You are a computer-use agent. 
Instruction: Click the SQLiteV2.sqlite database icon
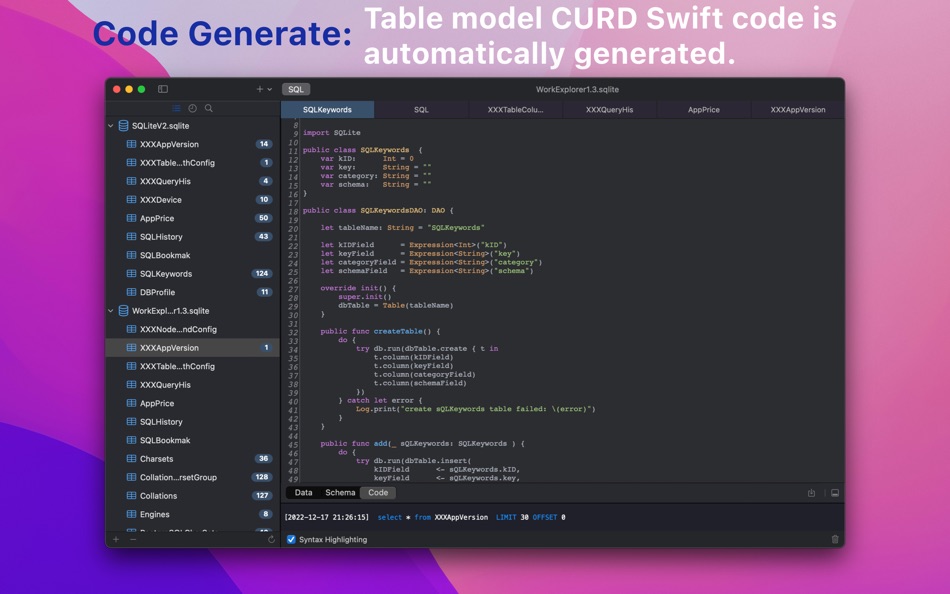[123, 125]
